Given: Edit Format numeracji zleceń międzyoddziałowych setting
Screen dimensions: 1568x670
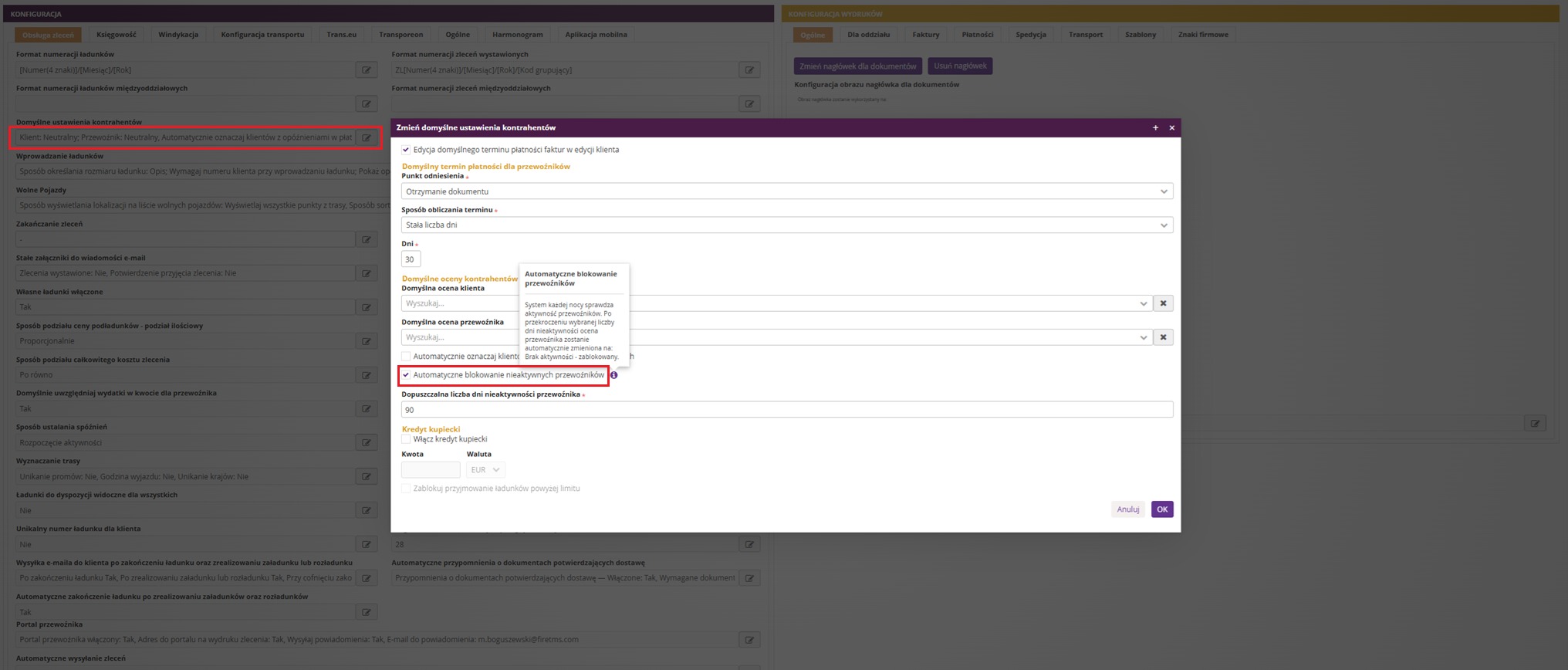Looking at the screenshot, I should coord(749,104).
